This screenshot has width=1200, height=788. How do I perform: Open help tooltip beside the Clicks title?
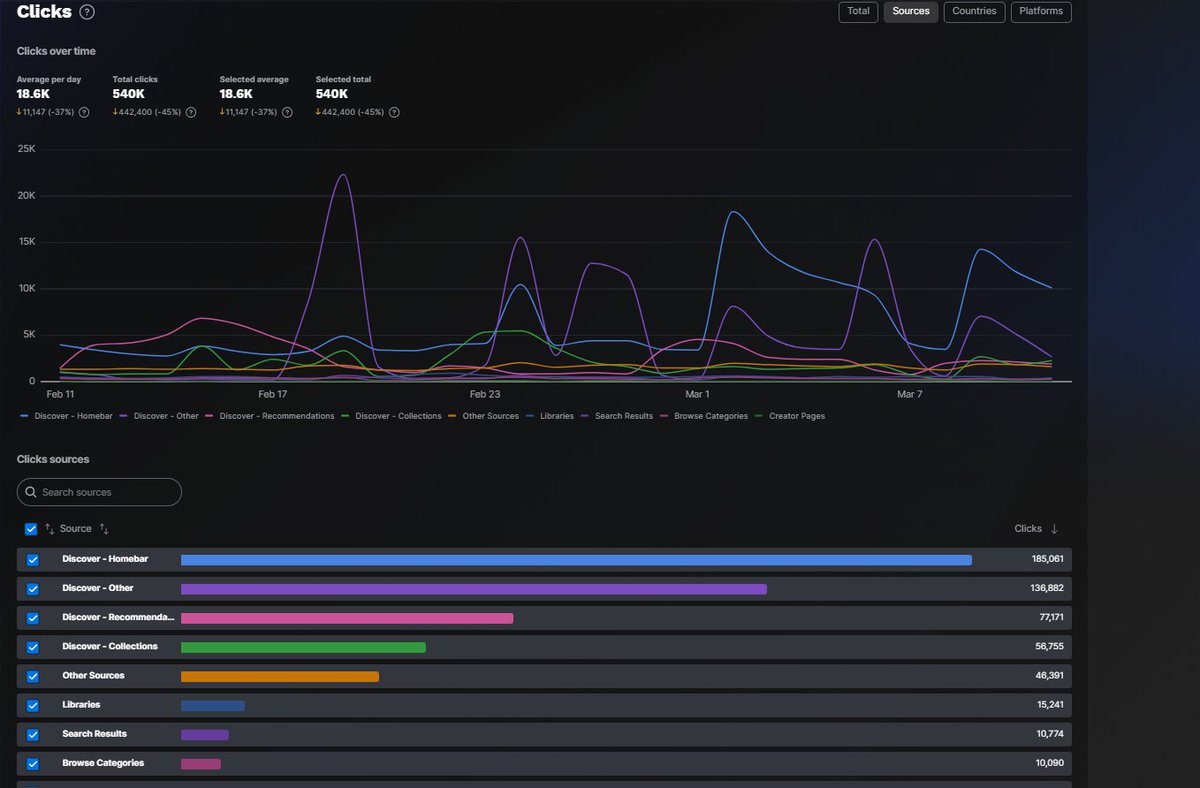(x=86, y=12)
